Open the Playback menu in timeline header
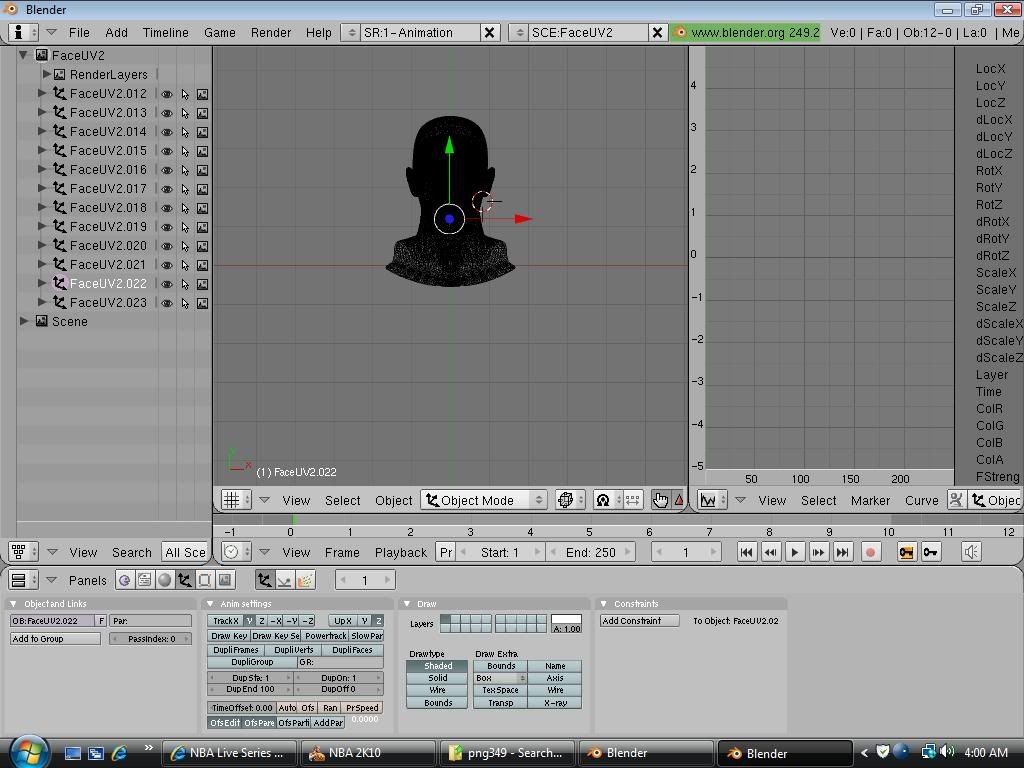The height and width of the screenshot is (768, 1024). click(400, 552)
